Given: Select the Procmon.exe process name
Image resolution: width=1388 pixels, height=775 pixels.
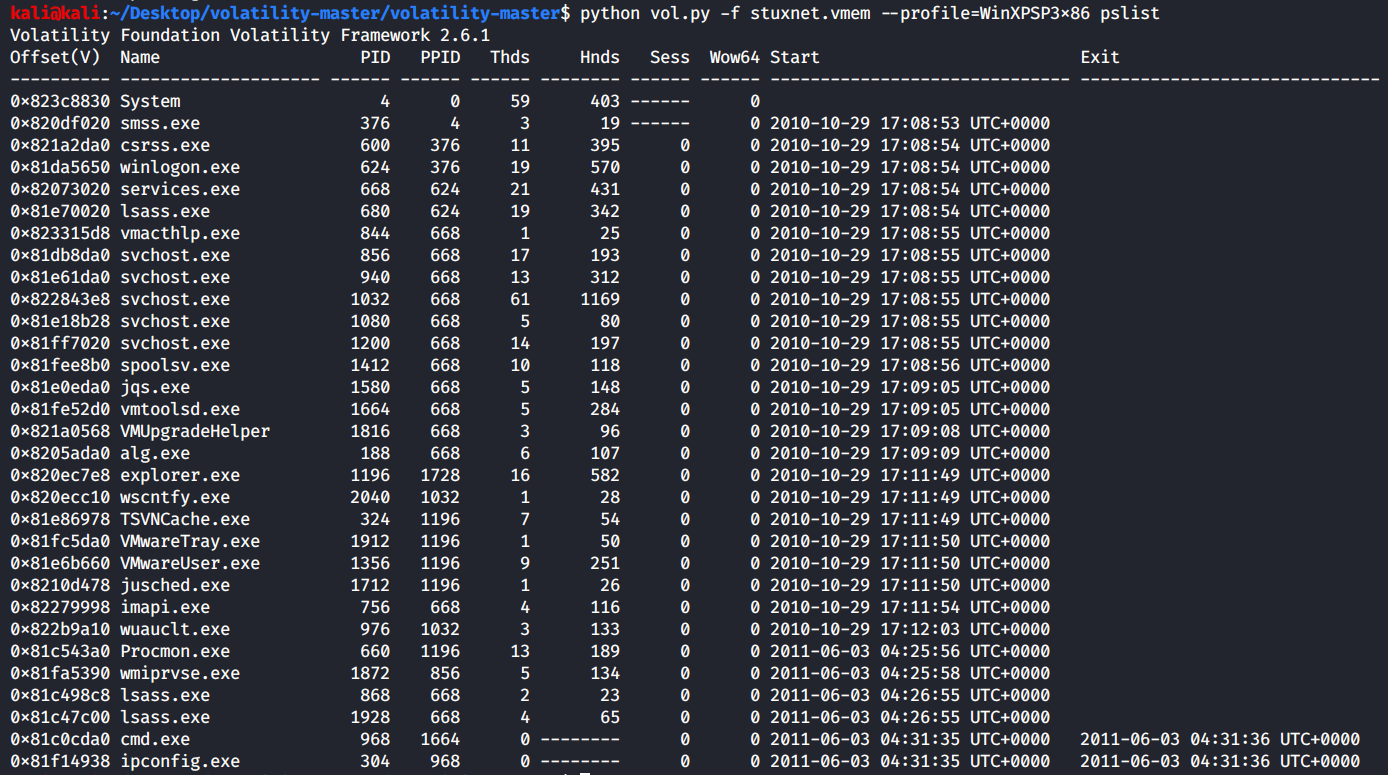Looking at the screenshot, I should click(175, 651).
